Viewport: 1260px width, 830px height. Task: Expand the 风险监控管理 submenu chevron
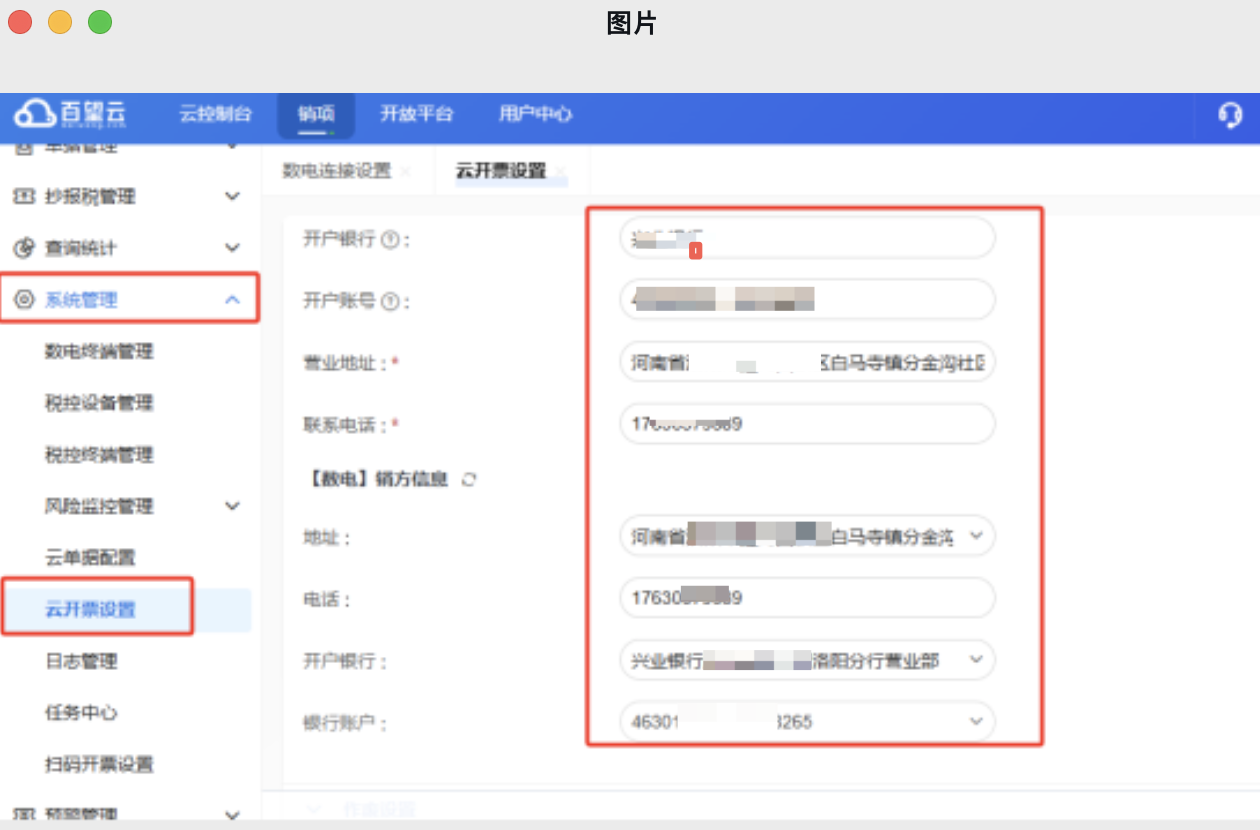[x=232, y=506]
